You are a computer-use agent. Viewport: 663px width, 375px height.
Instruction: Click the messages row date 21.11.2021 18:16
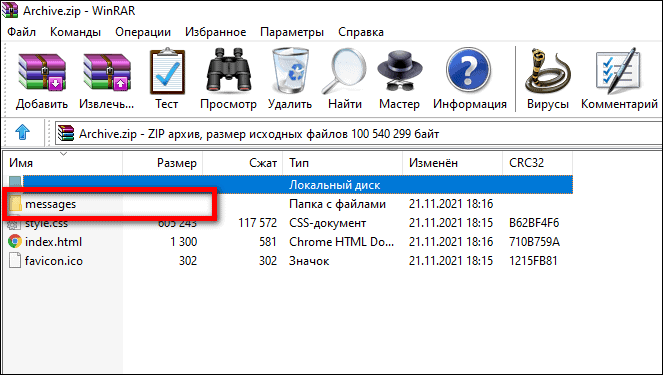point(451,204)
